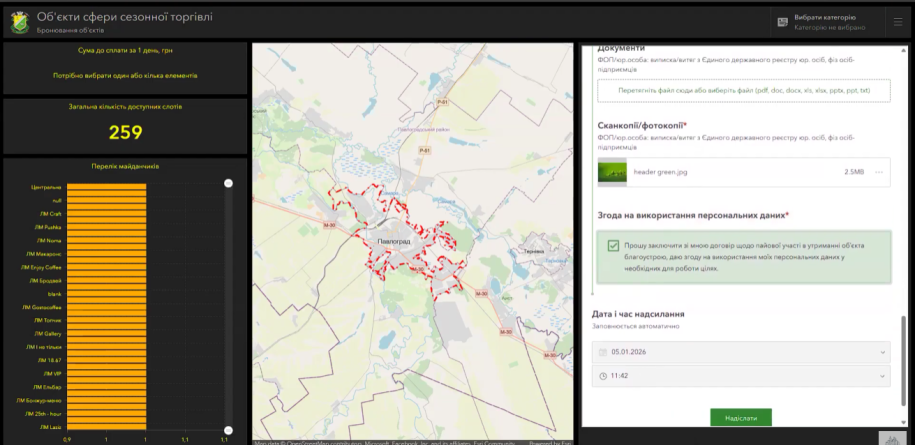915x445 pixels.
Task: Open the three-dots options for header green.jpg
Action: coord(879,172)
